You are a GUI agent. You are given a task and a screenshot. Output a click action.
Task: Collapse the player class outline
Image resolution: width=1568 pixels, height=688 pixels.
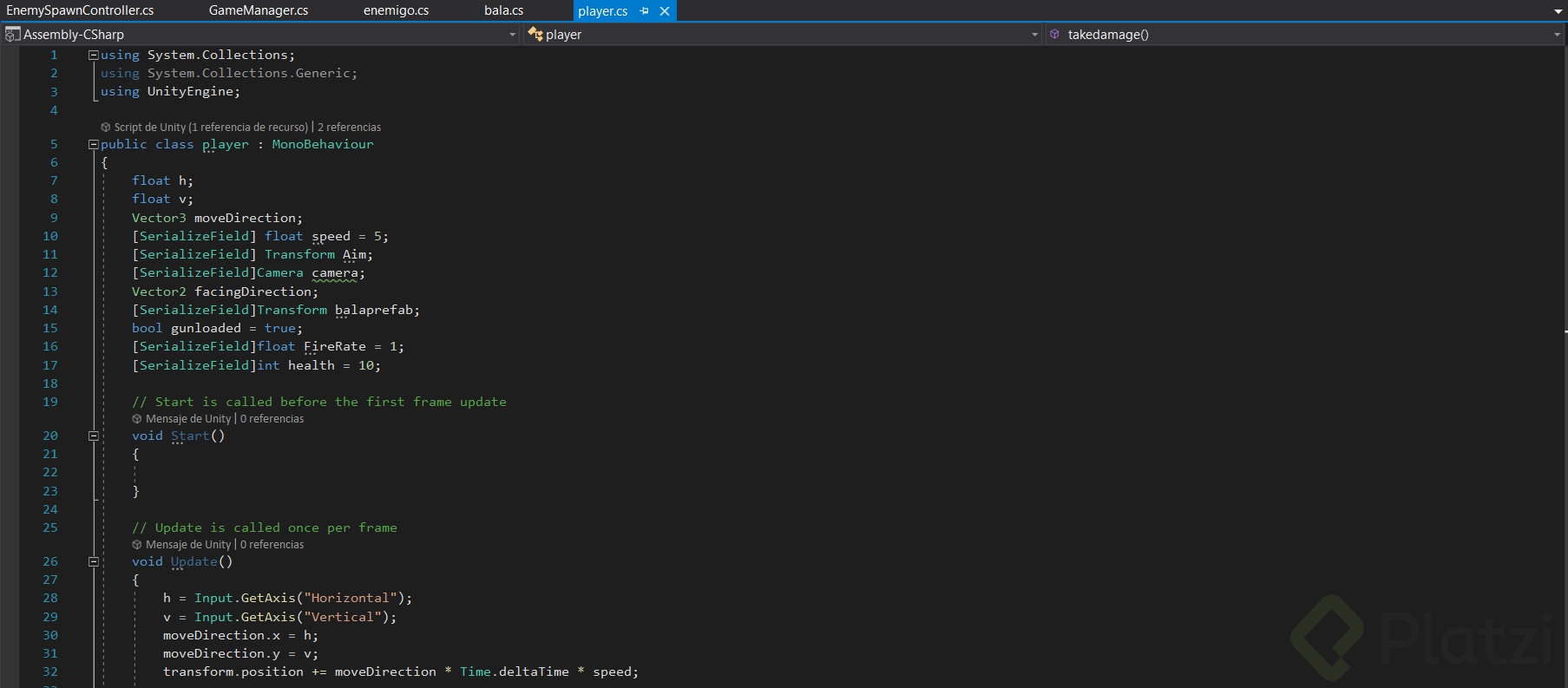[93, 145]
